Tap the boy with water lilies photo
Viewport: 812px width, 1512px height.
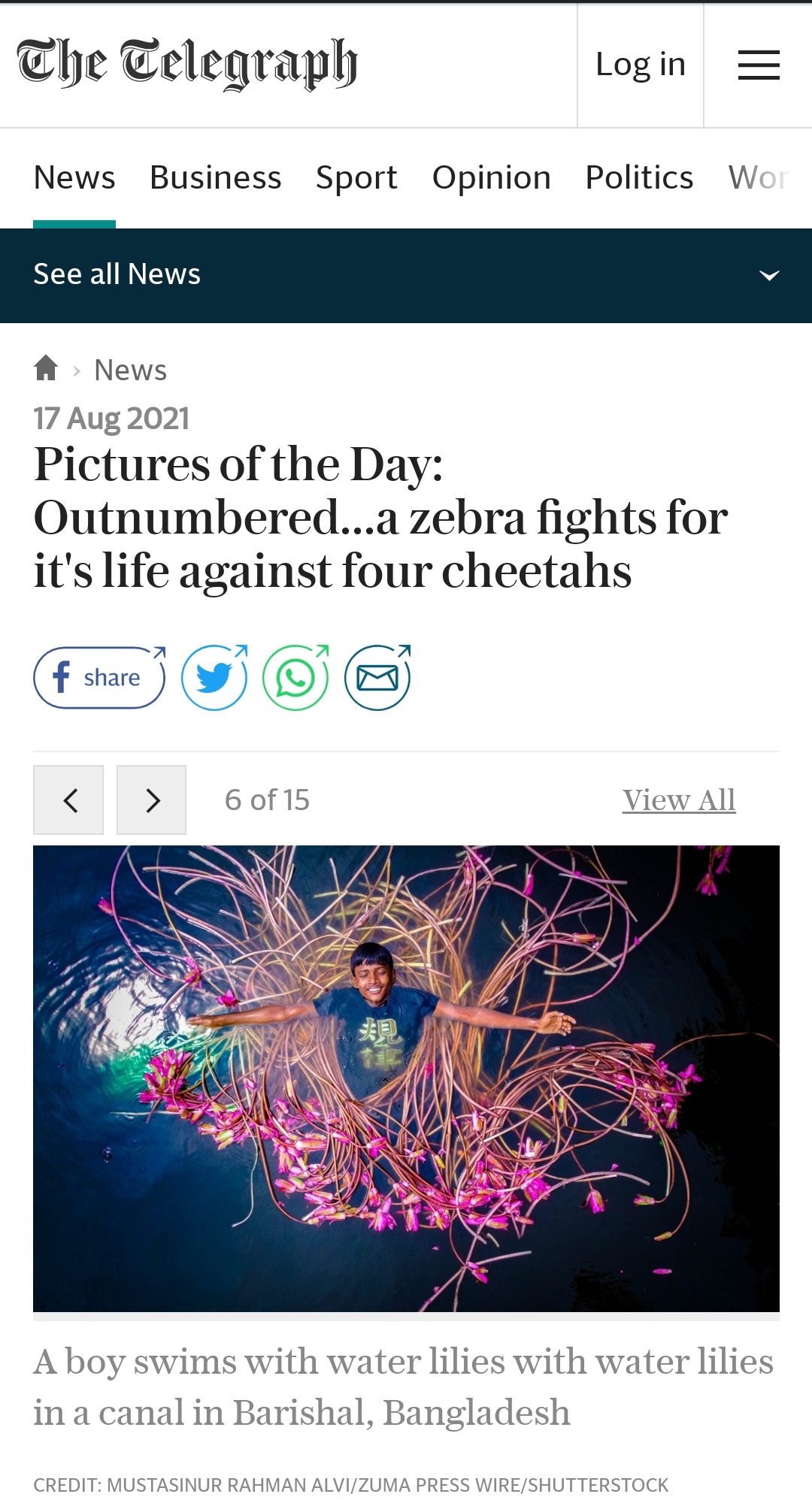[406, 1078]
